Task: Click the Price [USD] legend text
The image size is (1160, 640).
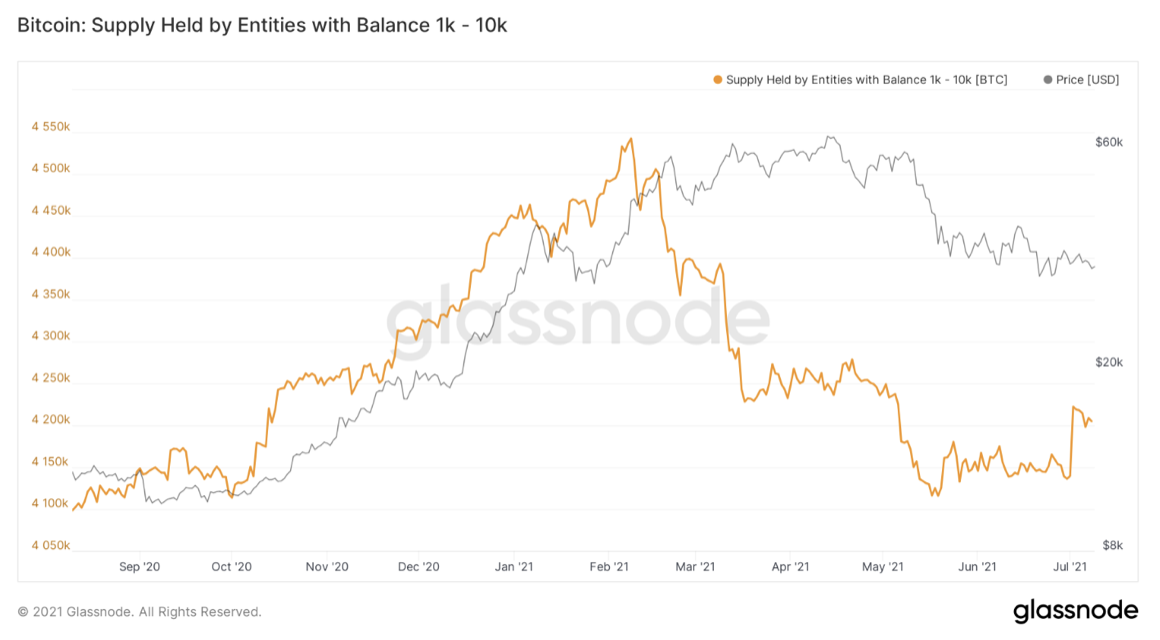Action: (1088, 80)
